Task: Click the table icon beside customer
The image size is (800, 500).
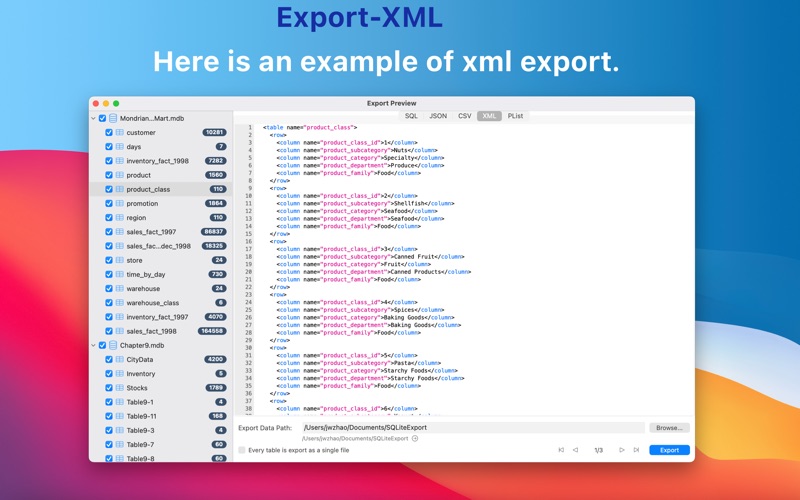Action: tap(119, 132)
